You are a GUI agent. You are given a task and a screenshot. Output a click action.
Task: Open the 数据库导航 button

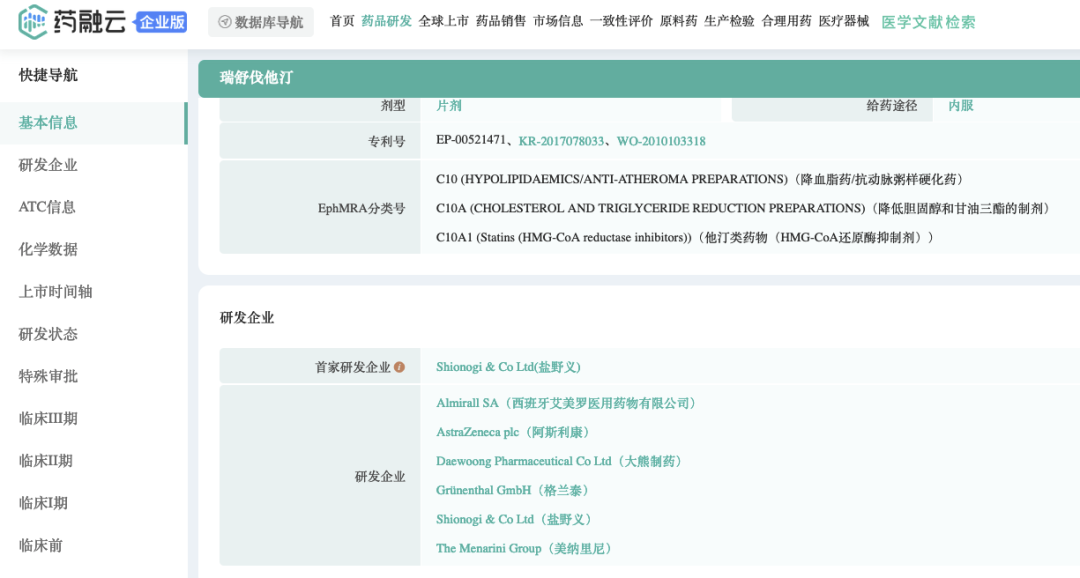261,22
